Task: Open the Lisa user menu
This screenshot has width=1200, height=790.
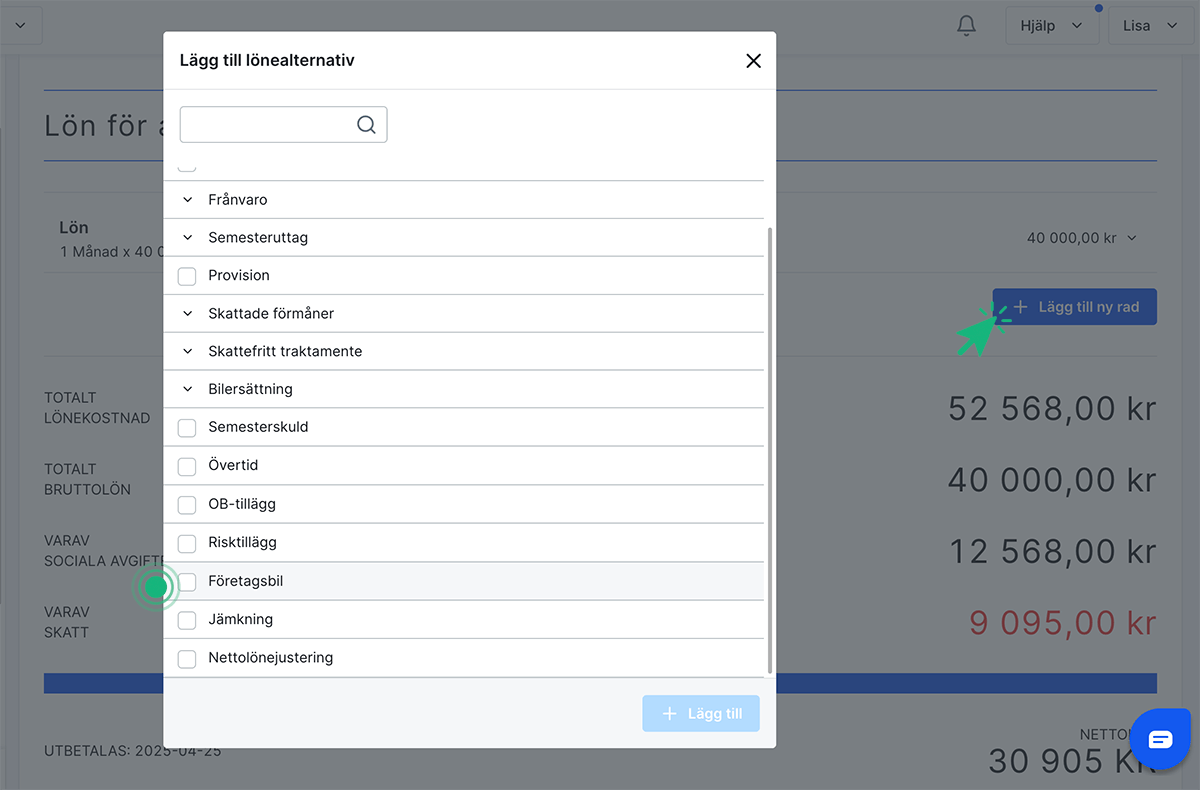Action: (1149, 26)
